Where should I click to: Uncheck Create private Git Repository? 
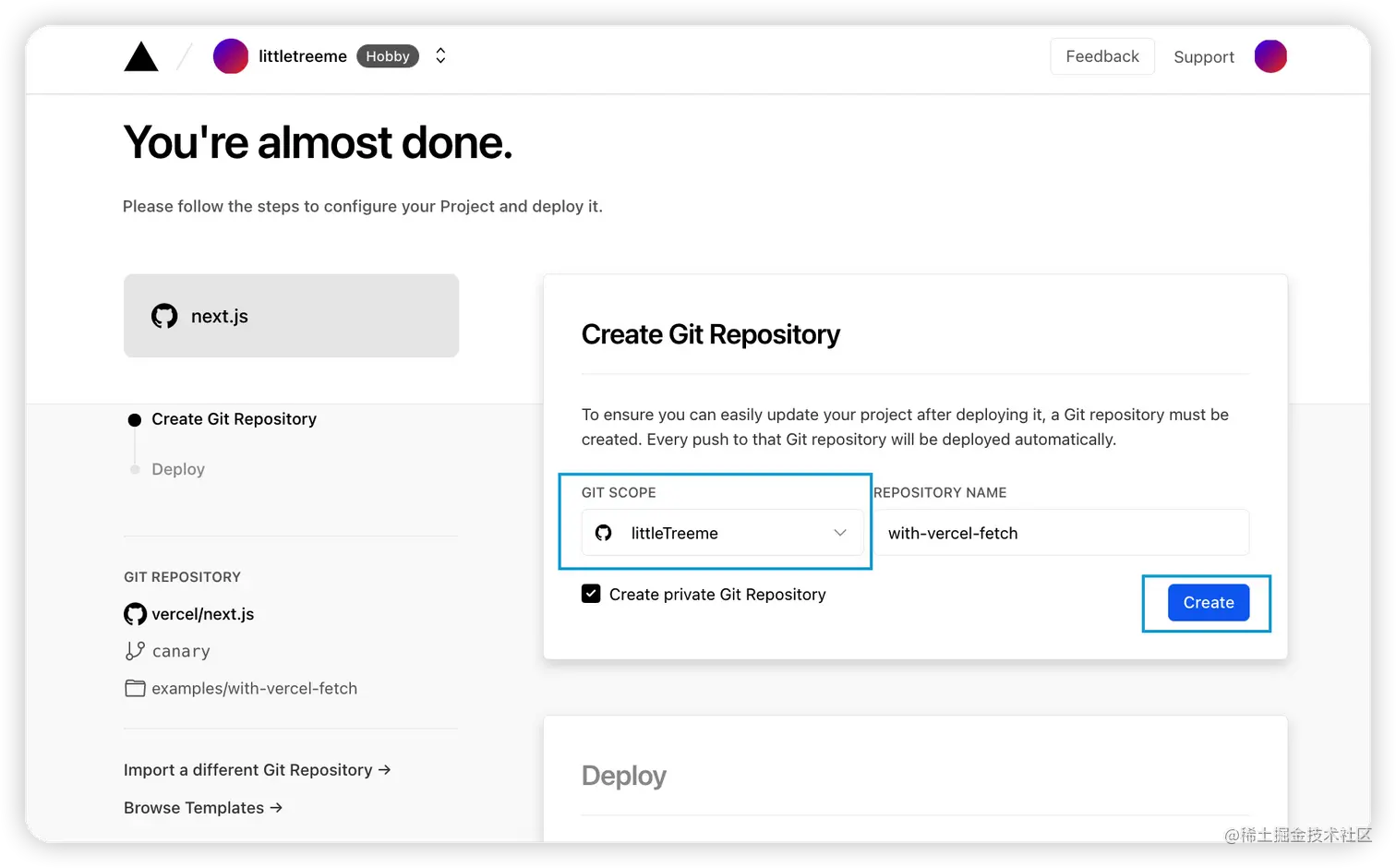click(591, 594)
